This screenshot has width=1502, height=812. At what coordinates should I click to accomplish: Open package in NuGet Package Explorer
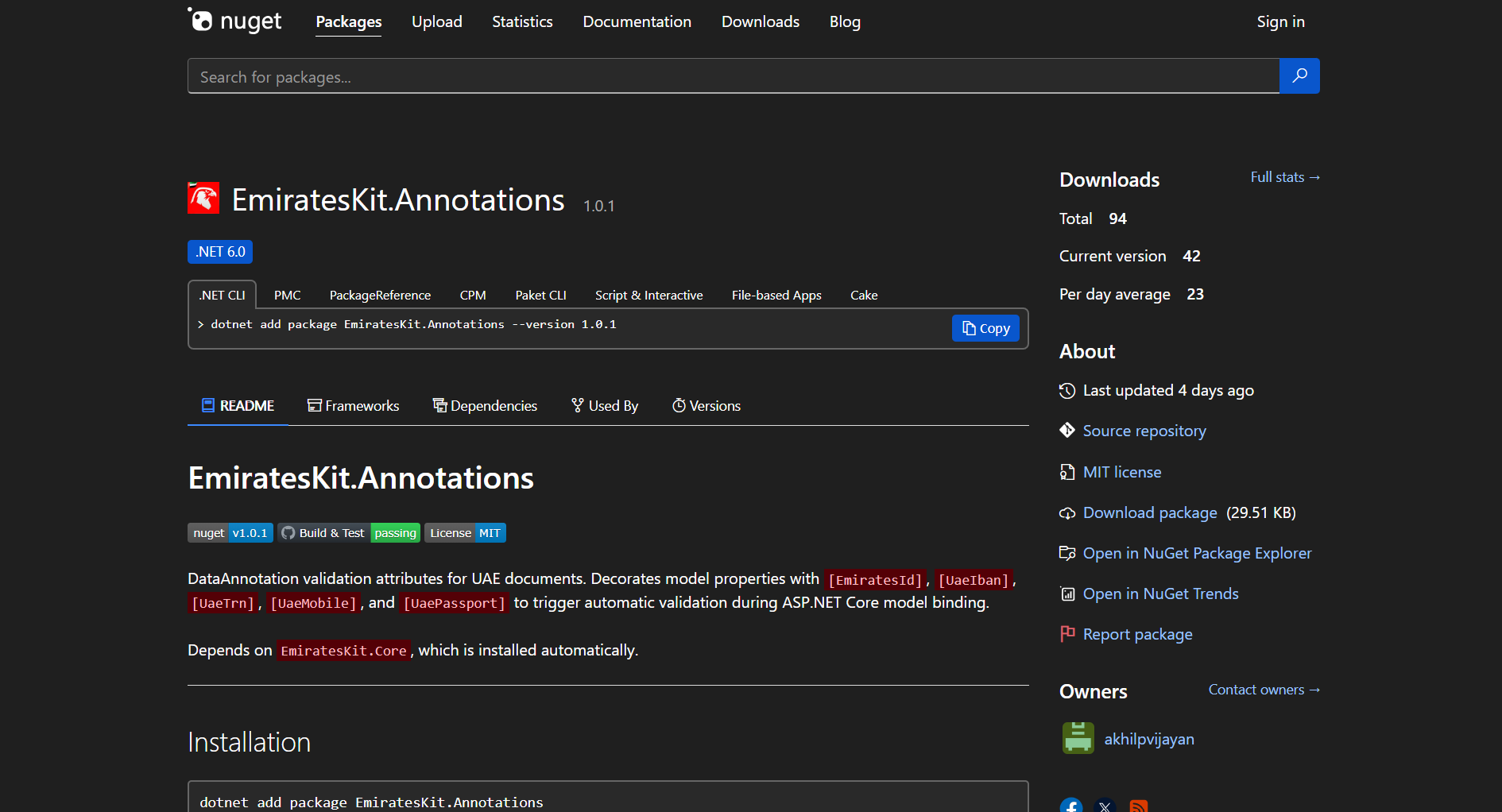pyautogui.click(x=1196, y=553)
